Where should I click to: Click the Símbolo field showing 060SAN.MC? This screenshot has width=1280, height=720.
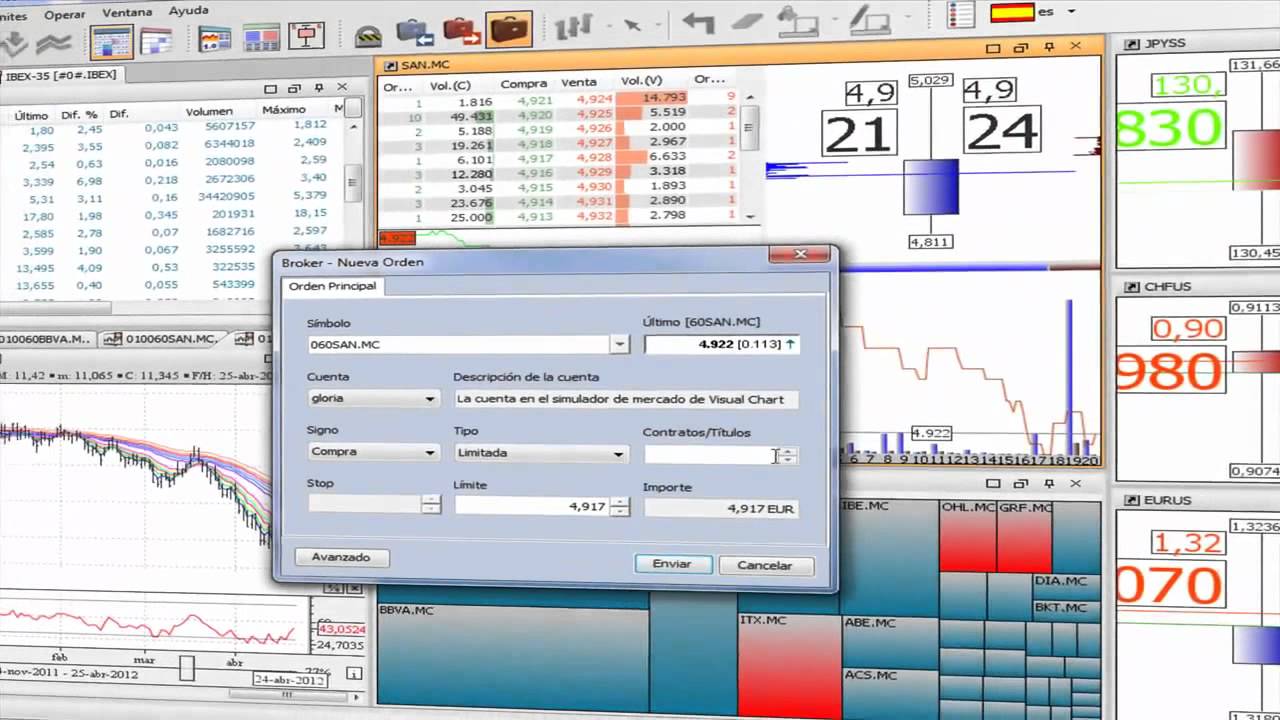tap(460, 344)
